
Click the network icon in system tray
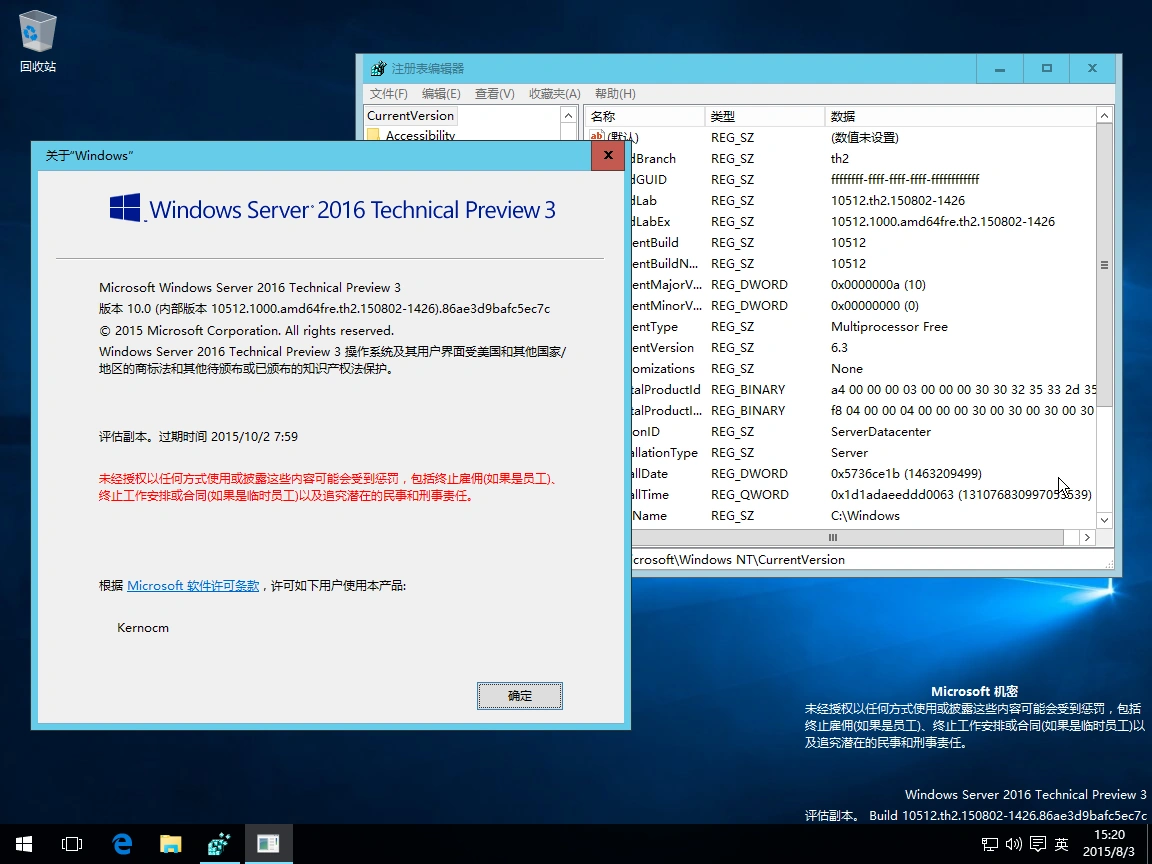(988, 843)
